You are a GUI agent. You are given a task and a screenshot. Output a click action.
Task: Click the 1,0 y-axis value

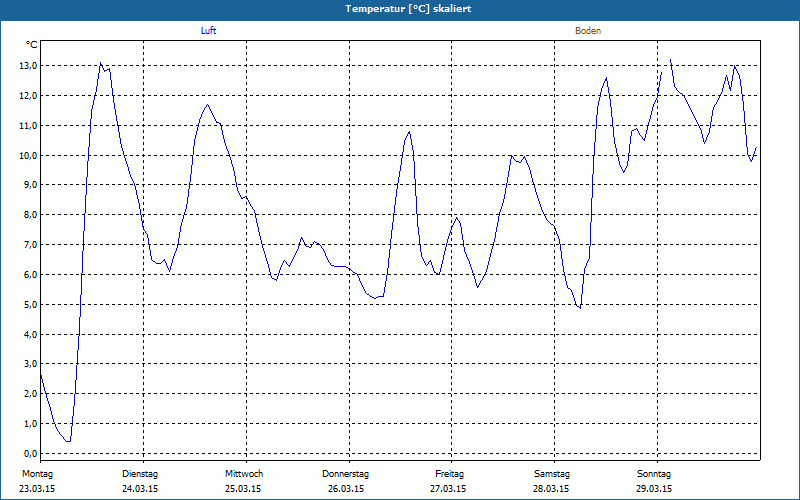coord(30,423)
